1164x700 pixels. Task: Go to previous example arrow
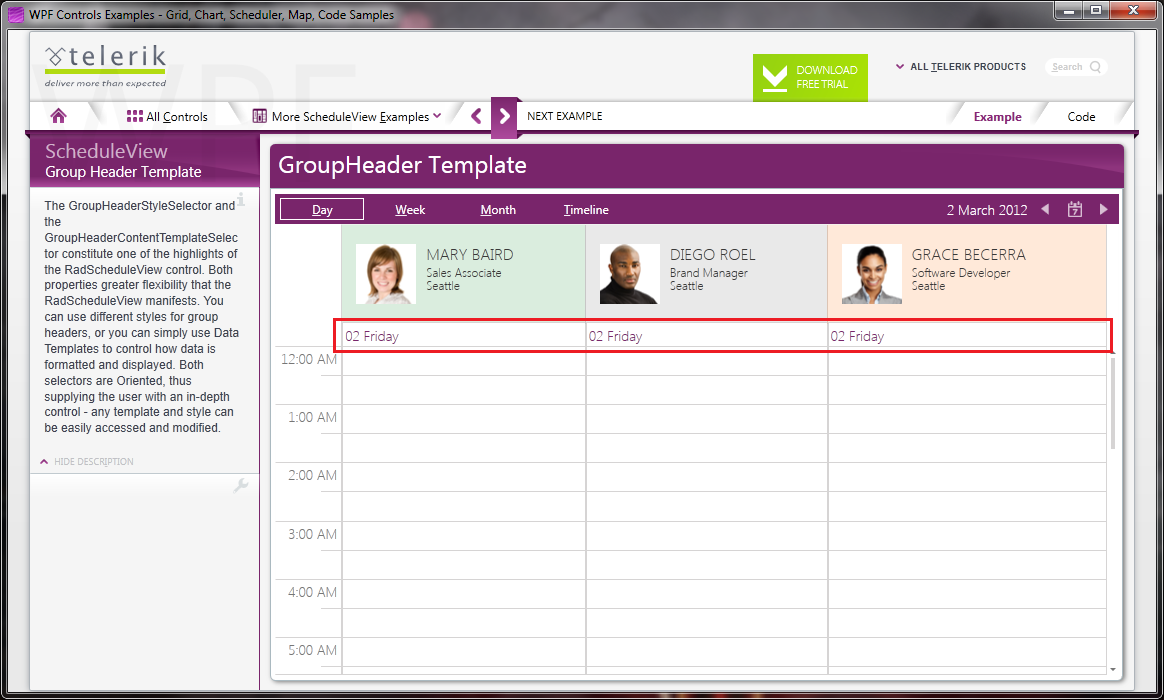[477, 116]
